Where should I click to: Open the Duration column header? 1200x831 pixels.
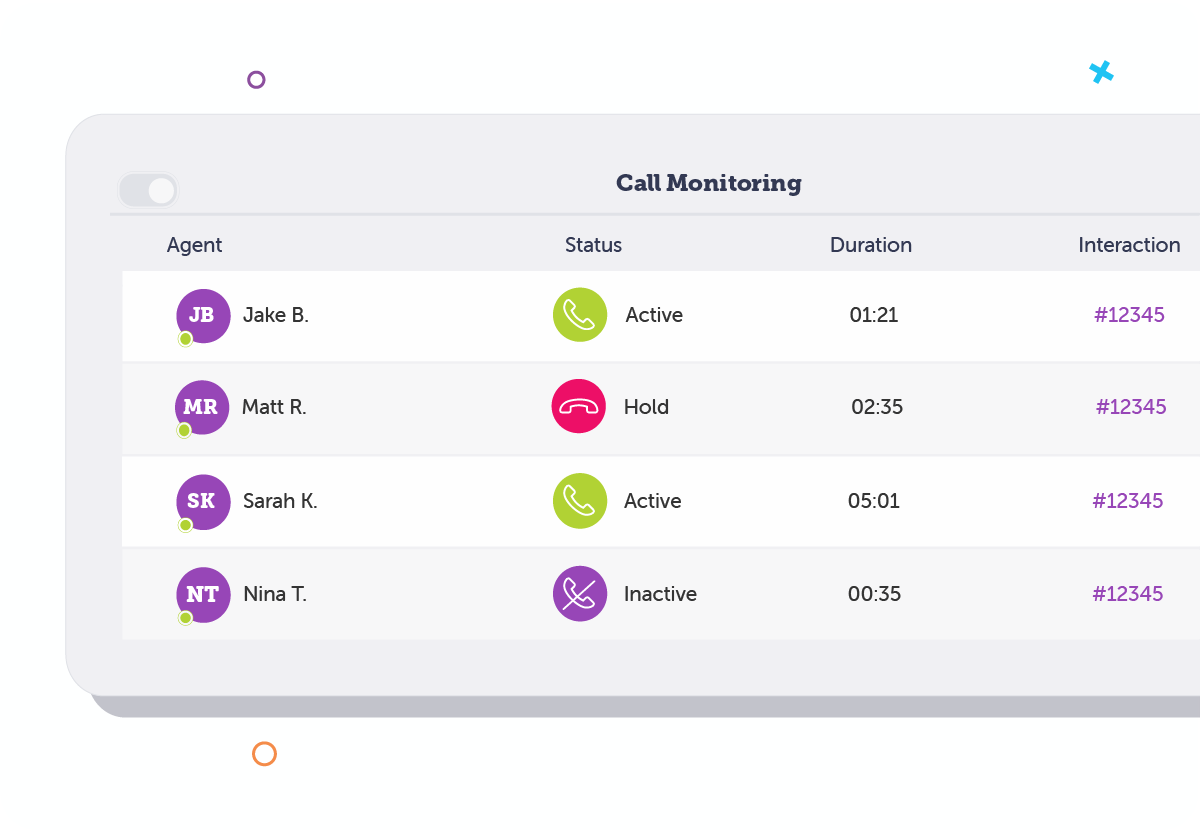871,245
